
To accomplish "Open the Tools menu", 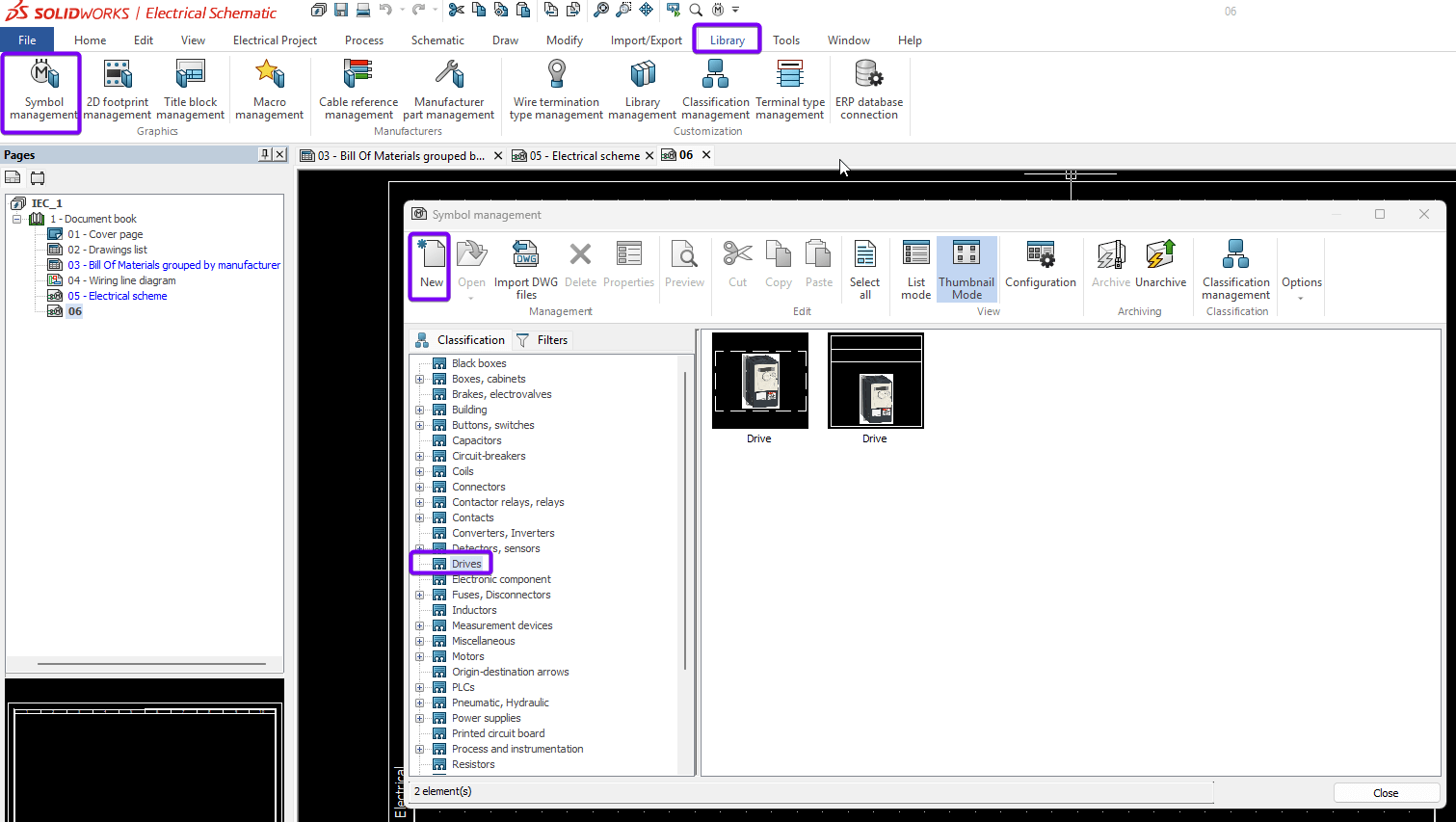I will (x=786, y=40).
